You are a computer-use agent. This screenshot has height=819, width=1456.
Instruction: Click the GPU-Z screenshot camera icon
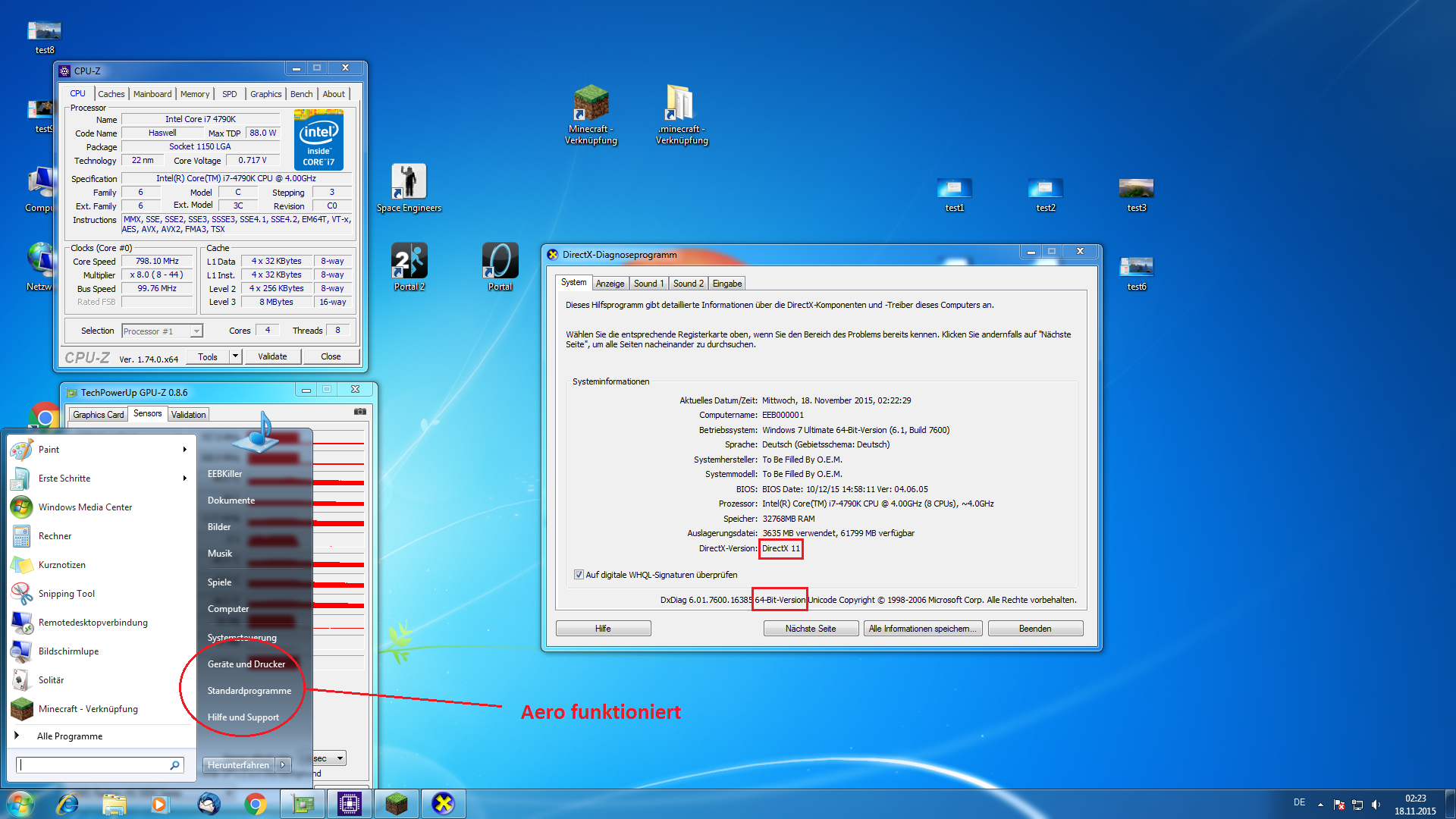pyautogui.click(x=360, y=412)
